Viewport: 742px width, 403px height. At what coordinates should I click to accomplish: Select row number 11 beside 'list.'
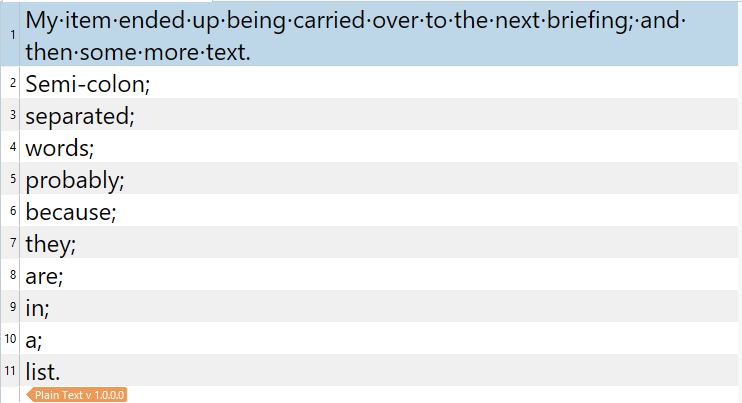pyautogui.click(x=10, y=372)
